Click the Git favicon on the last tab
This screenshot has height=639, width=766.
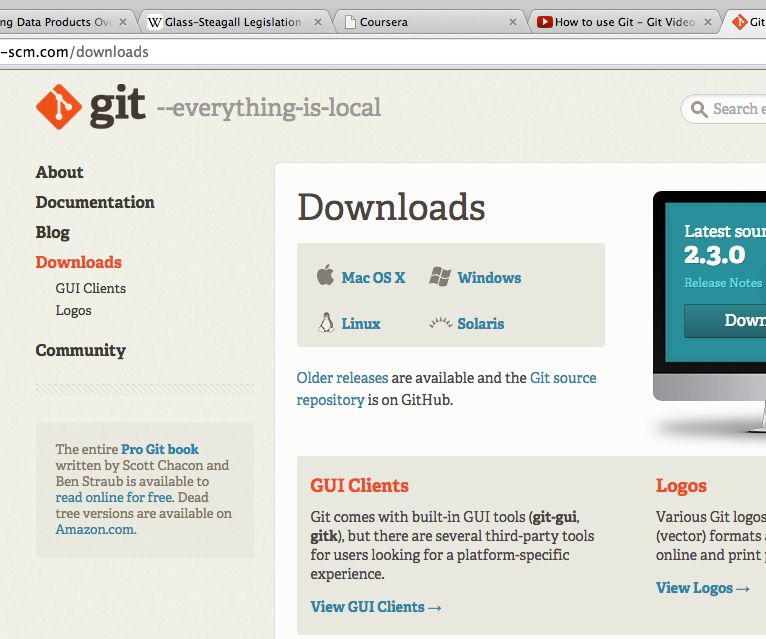click(x=740, y=22)
